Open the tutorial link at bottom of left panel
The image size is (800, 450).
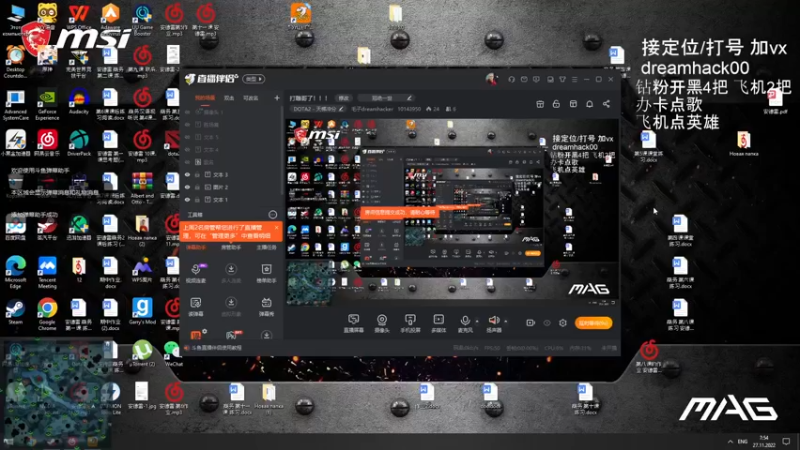point(216,348)
